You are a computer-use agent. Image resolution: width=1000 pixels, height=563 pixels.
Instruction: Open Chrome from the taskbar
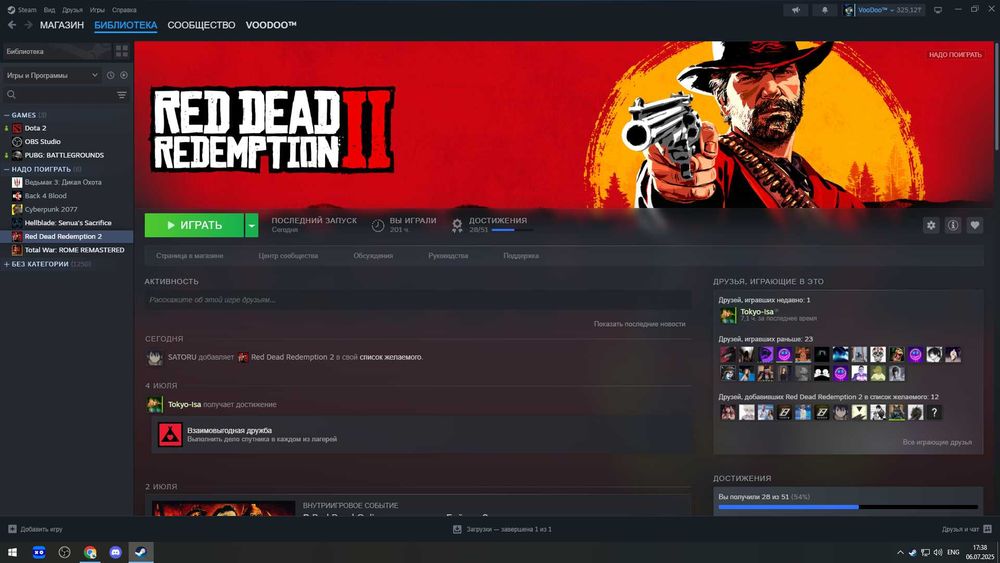pos(90,552)
